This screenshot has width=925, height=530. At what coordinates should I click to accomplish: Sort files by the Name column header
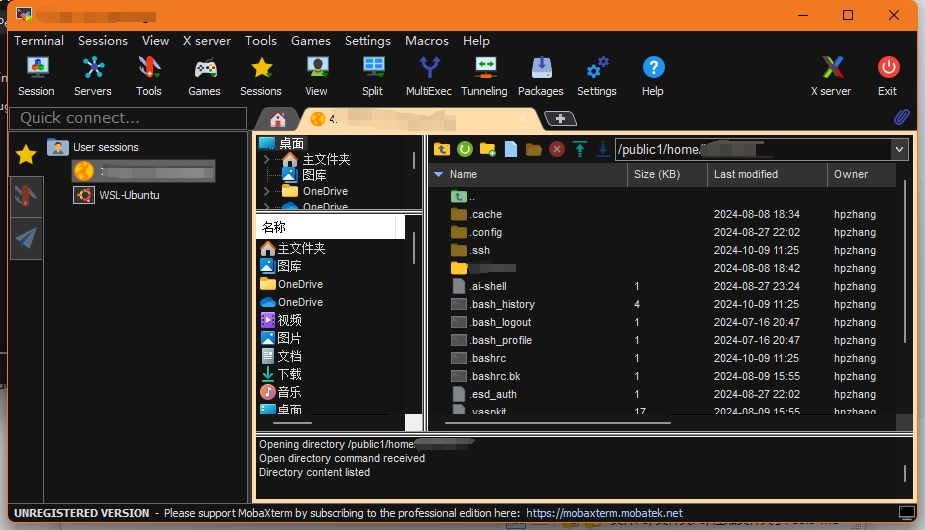[463, 174]
